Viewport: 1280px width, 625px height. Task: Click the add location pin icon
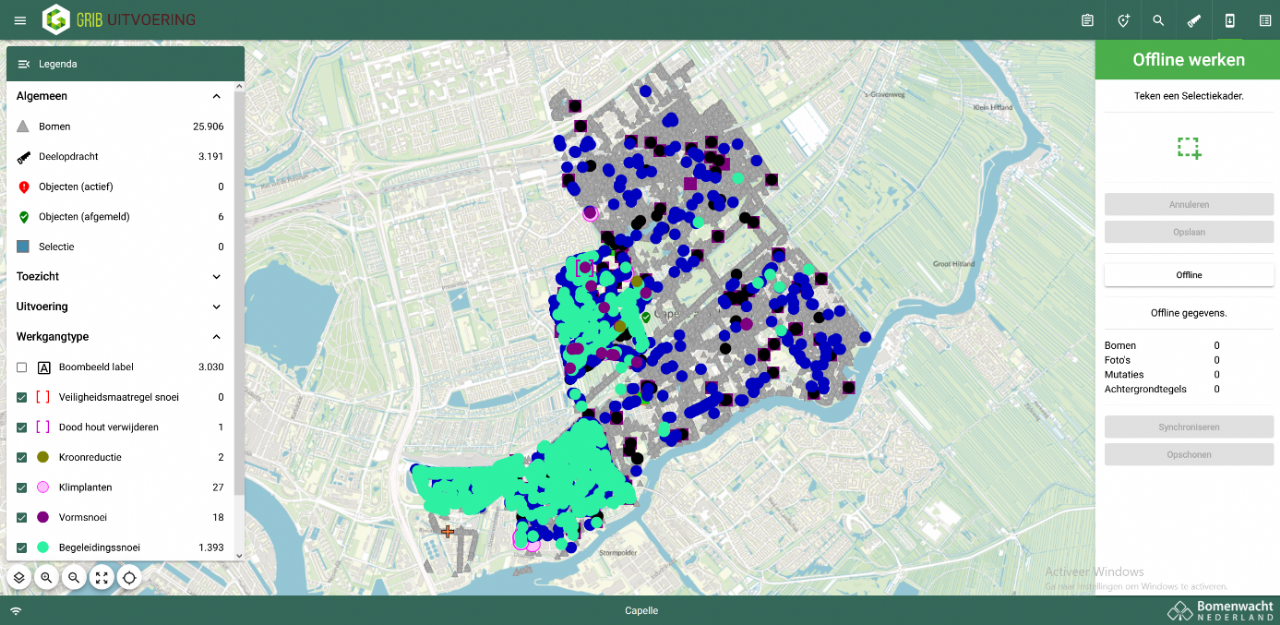[x=1123, y=20]
